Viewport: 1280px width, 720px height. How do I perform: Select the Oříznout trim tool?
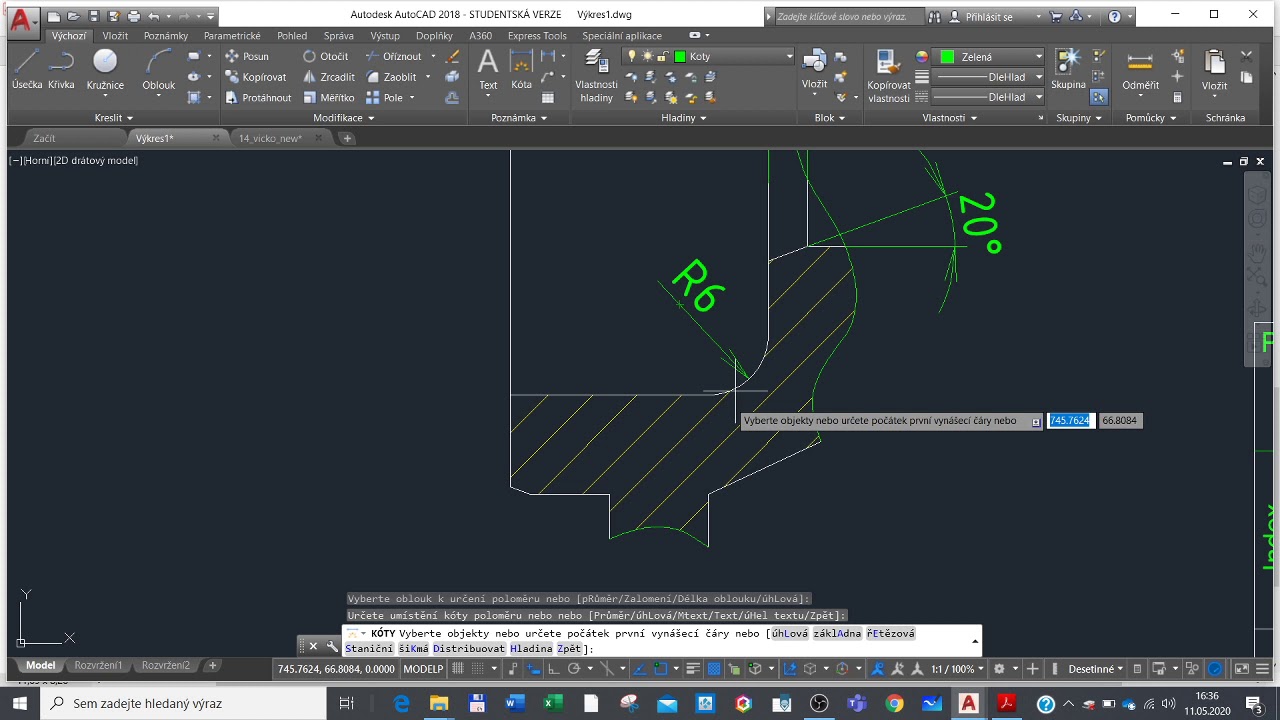(x=394, y=56)
